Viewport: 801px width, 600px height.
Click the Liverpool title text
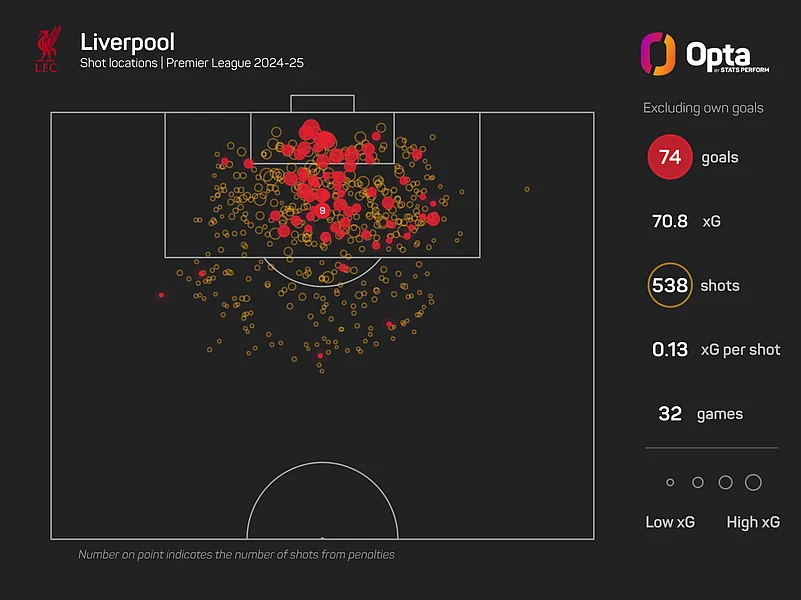126,42
